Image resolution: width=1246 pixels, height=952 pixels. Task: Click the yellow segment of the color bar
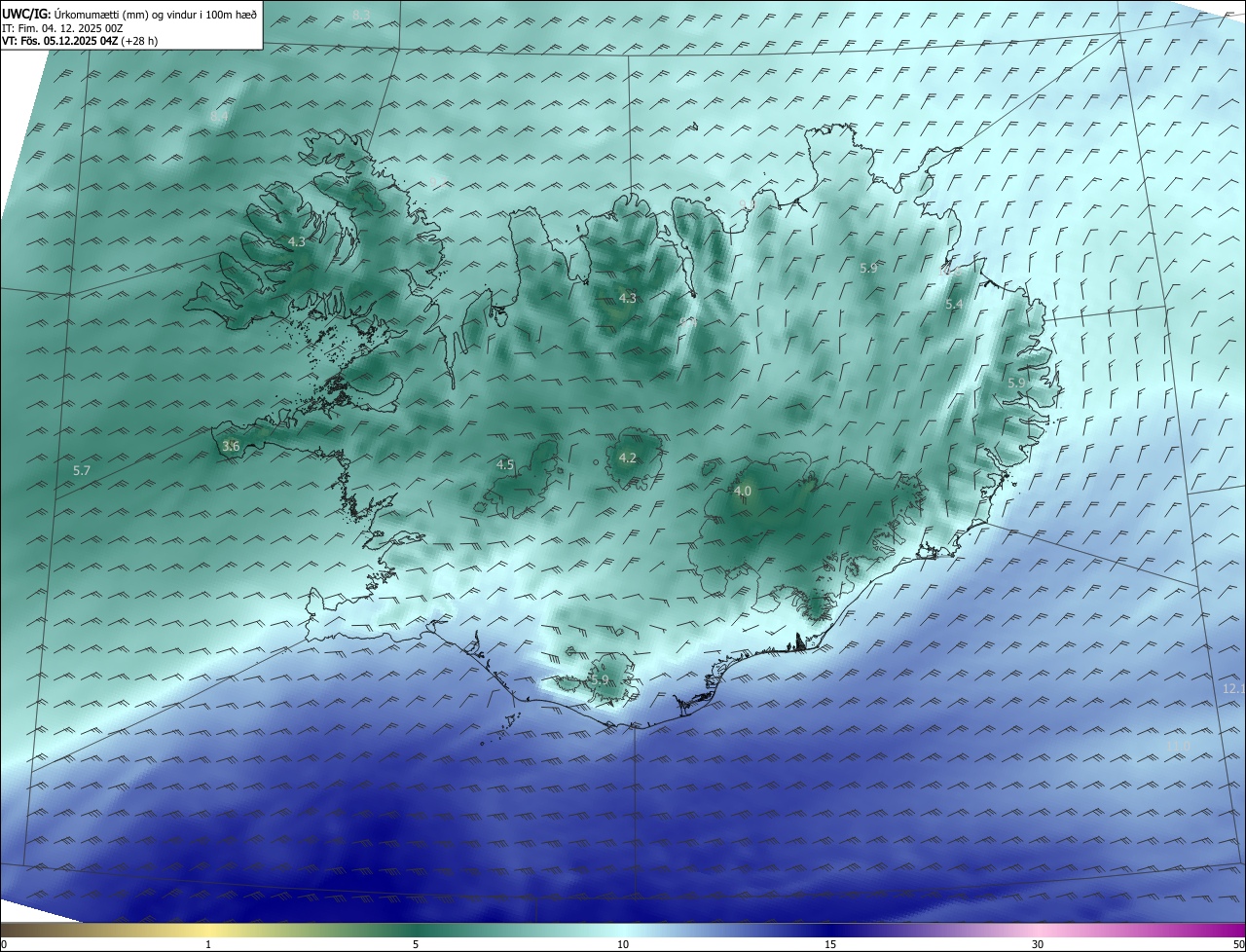point(209,930)
